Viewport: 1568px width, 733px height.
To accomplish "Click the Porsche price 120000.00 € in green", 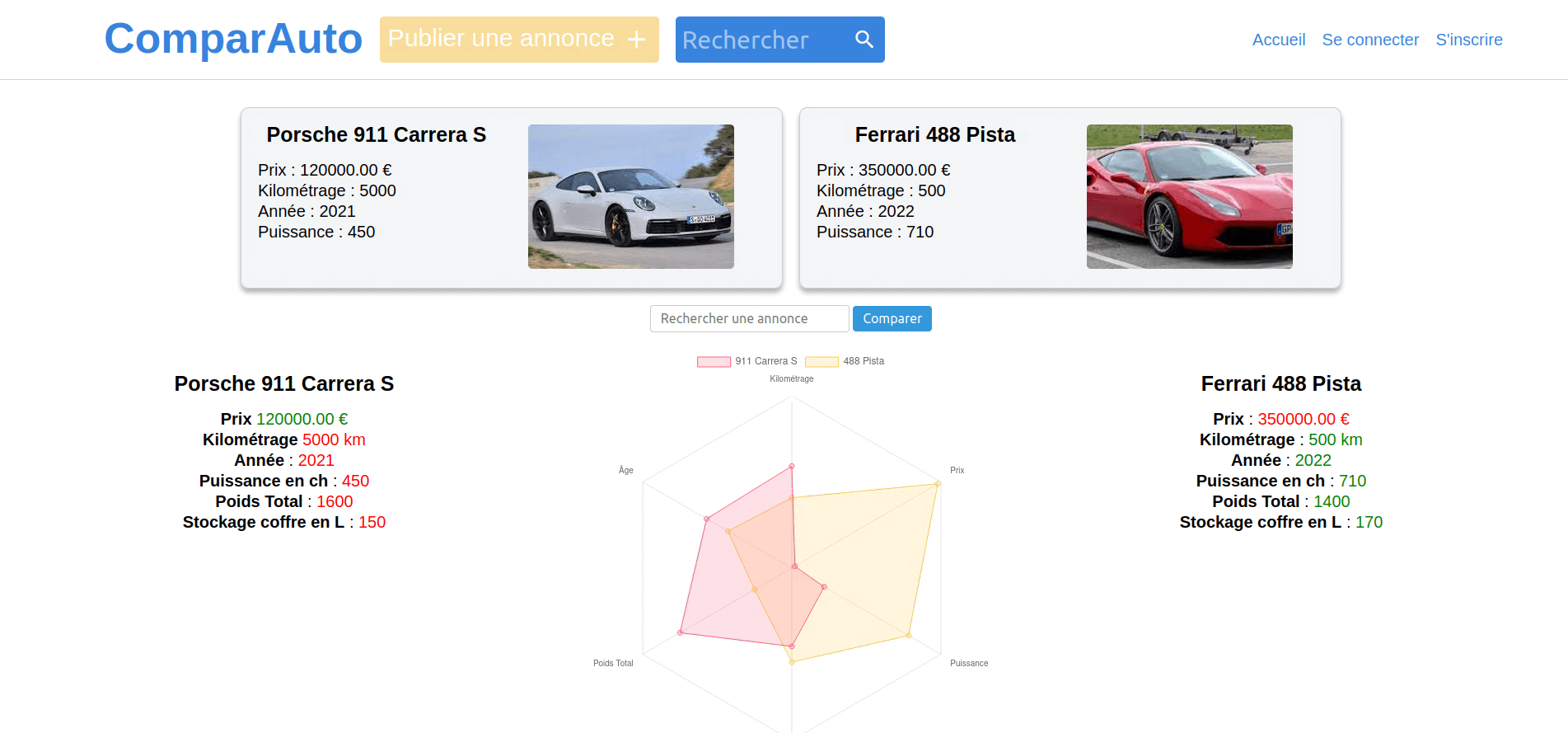I will point(302,419).
